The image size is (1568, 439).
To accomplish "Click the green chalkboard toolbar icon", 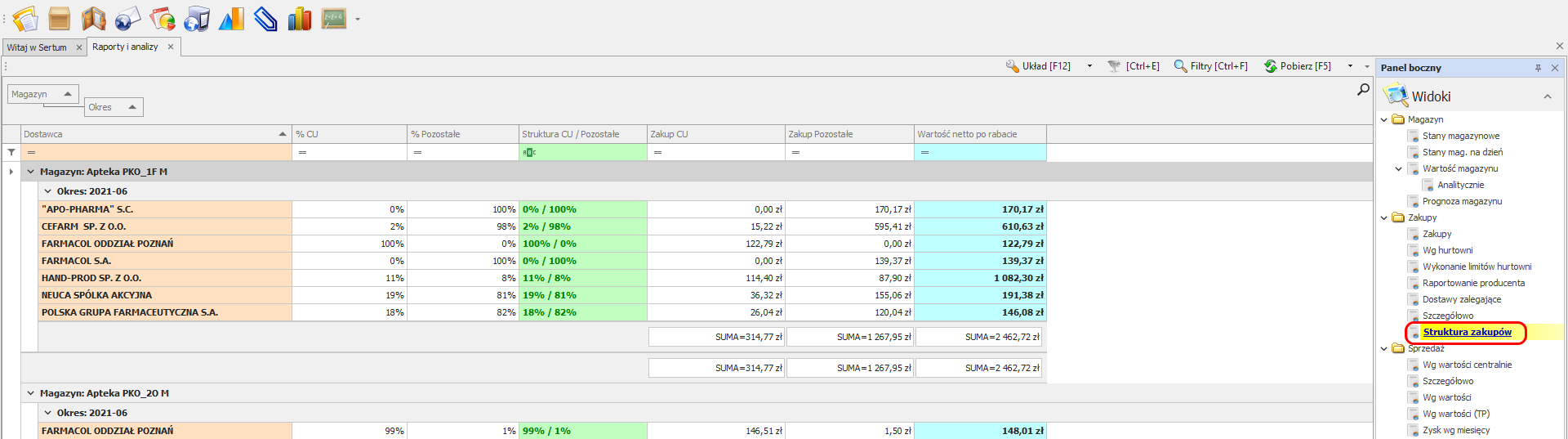I will point(334,18).
